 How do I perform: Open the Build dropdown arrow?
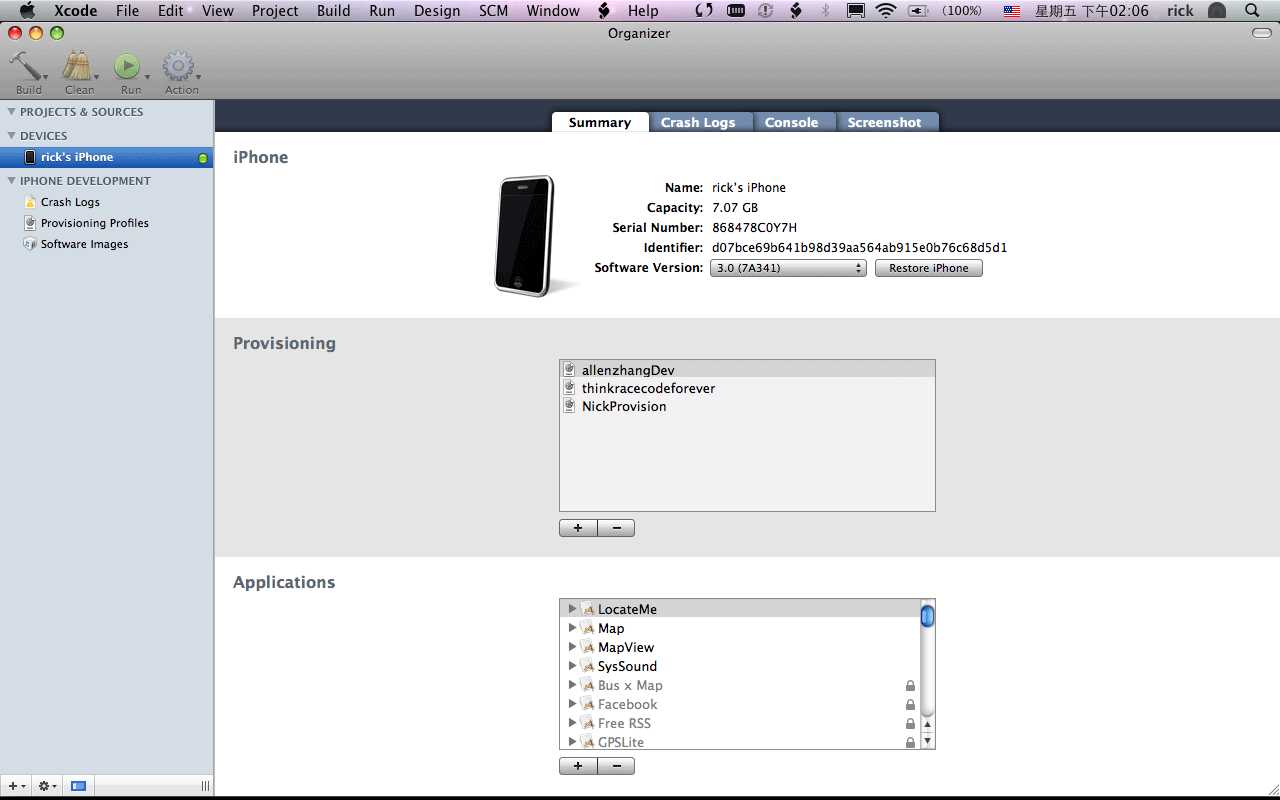click(x=46, y=76)
